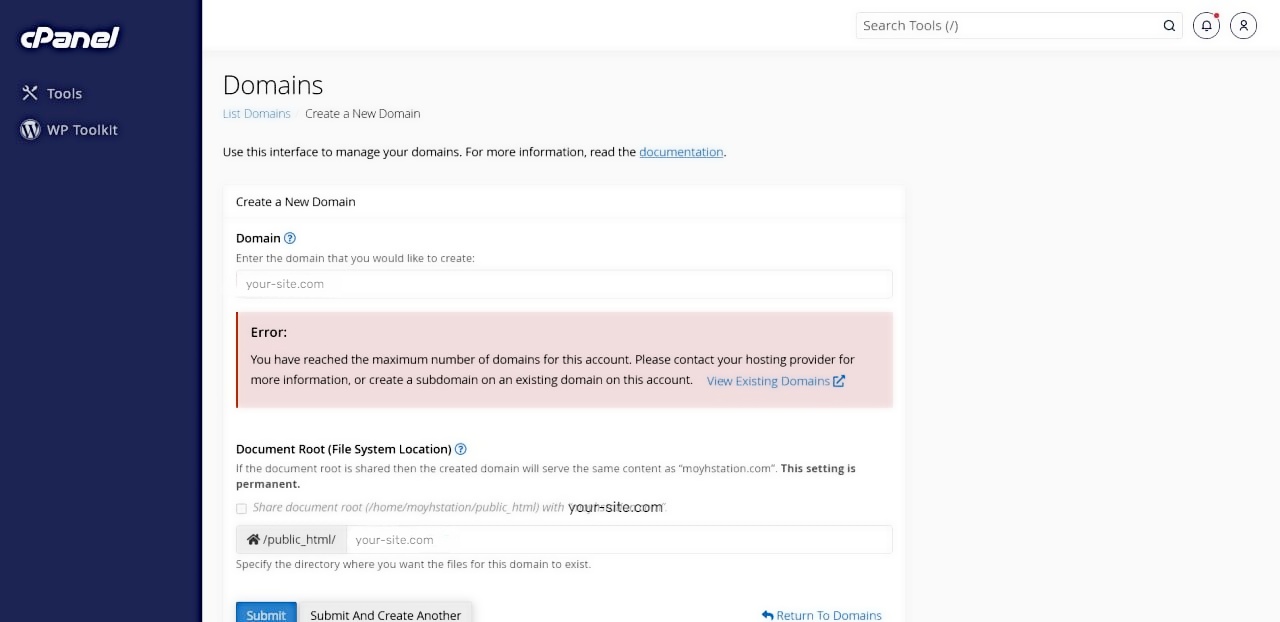Open the notifications bell icon
Viewport: 1280px width, 622px height.
coord(1207,26)
